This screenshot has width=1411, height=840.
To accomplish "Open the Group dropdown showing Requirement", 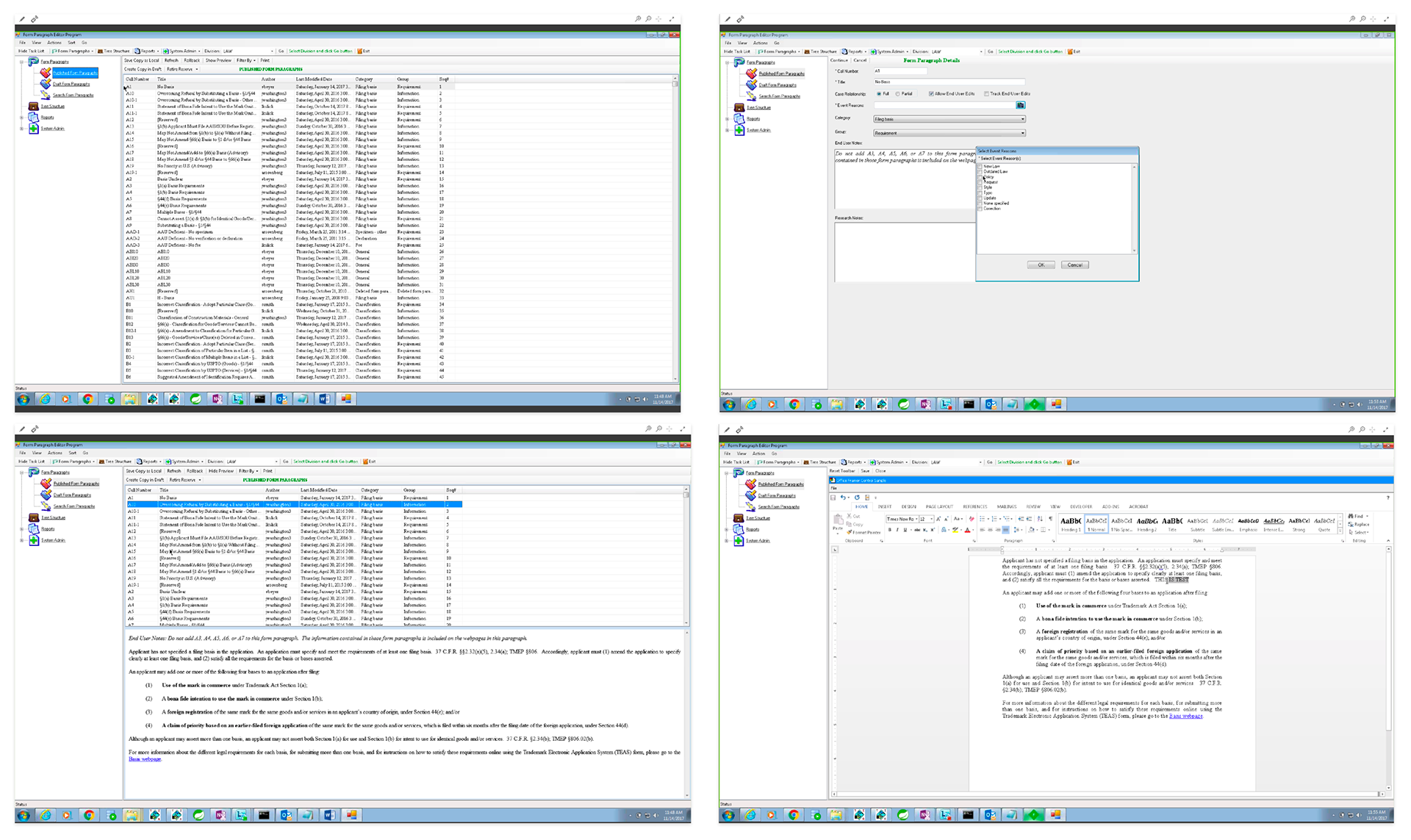I will 949,133.
